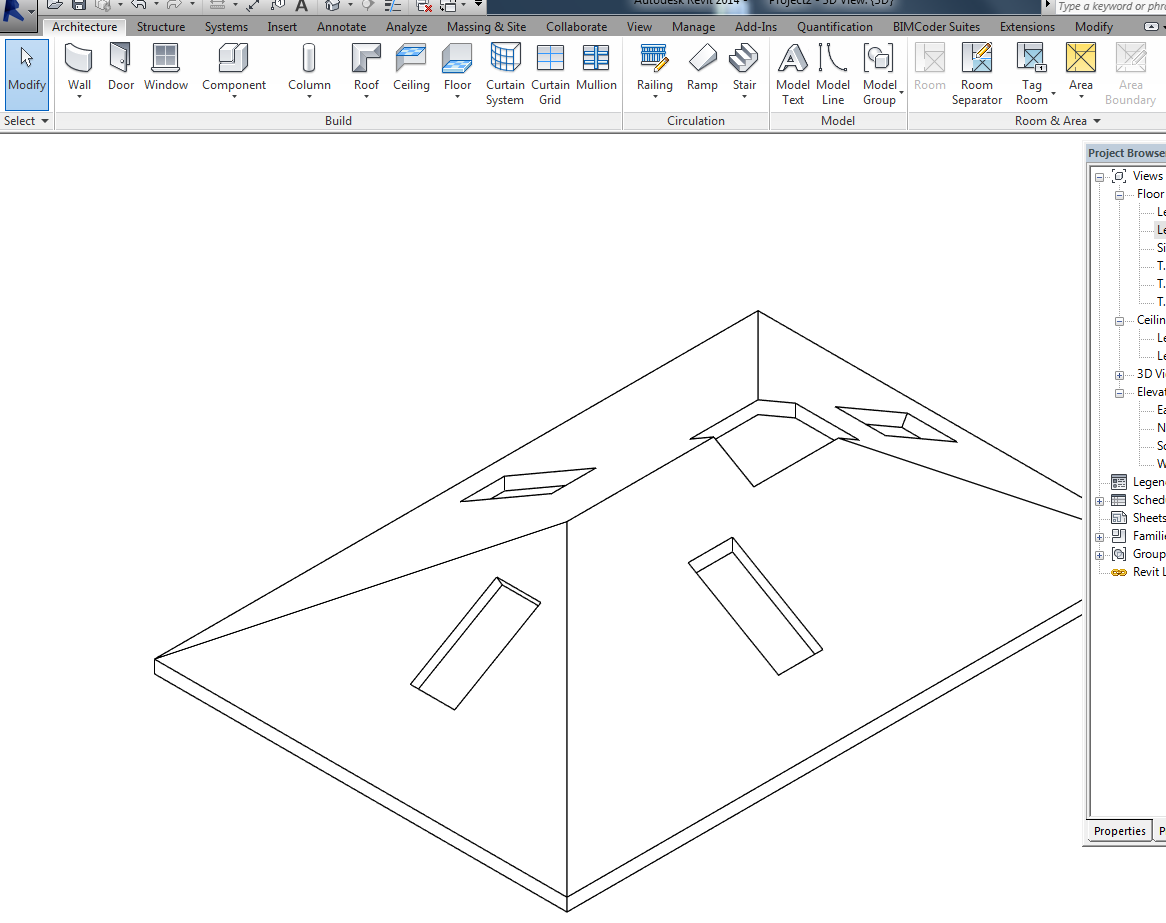The image size is (1166, 923).
Task: Click the Thin Lines icon in quick access toolbar
Action: click(393, 6)
